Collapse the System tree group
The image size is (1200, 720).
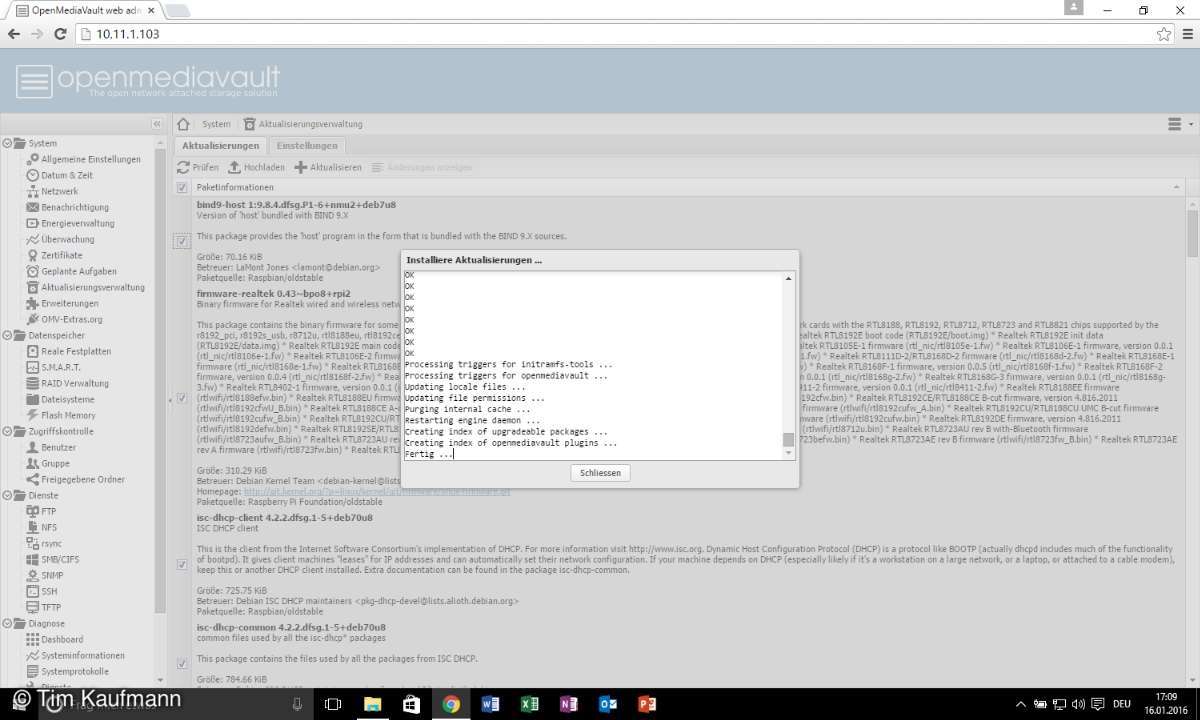point(7,143)
